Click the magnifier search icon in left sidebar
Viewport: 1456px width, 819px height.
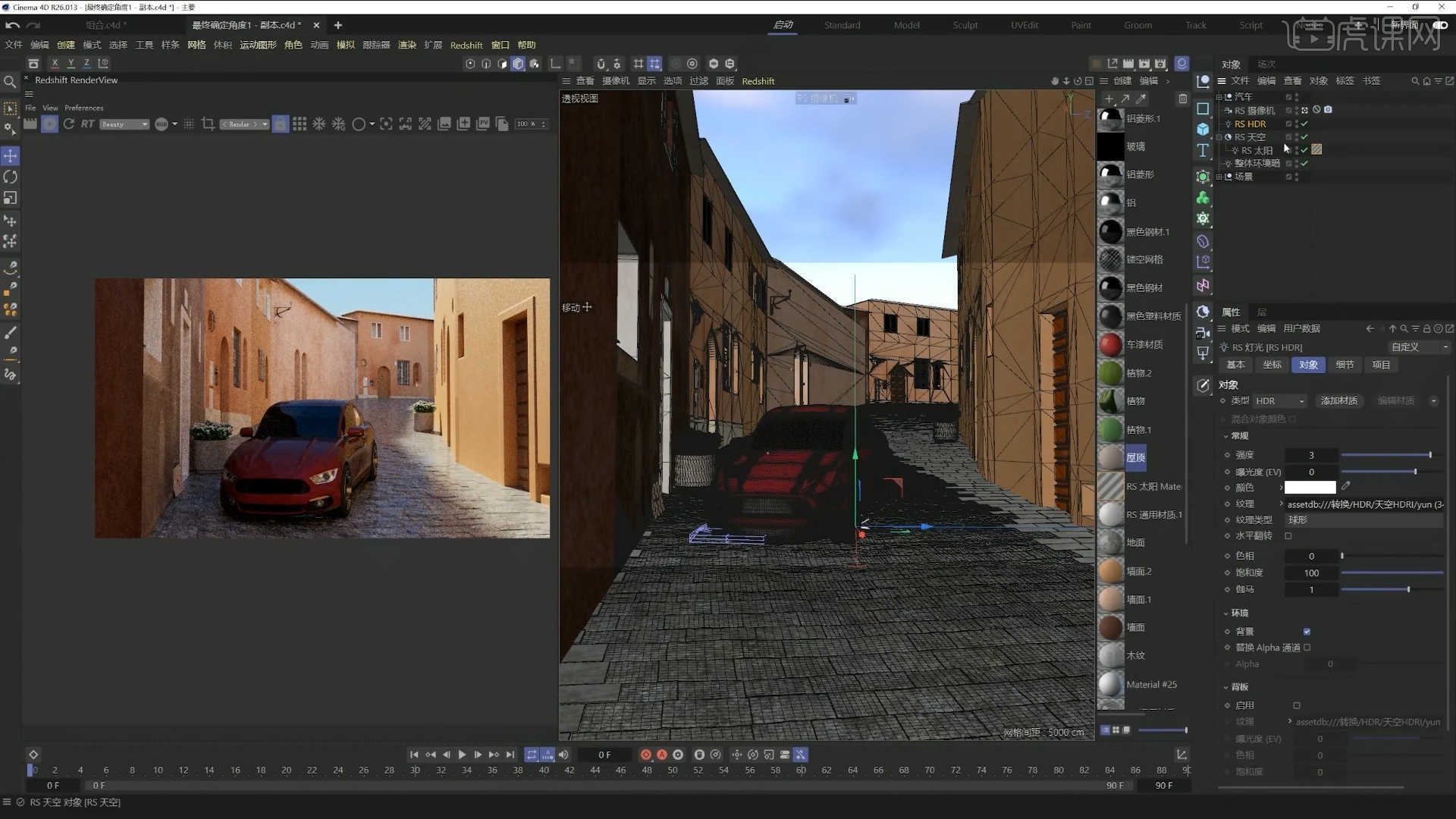click(10, 80)
